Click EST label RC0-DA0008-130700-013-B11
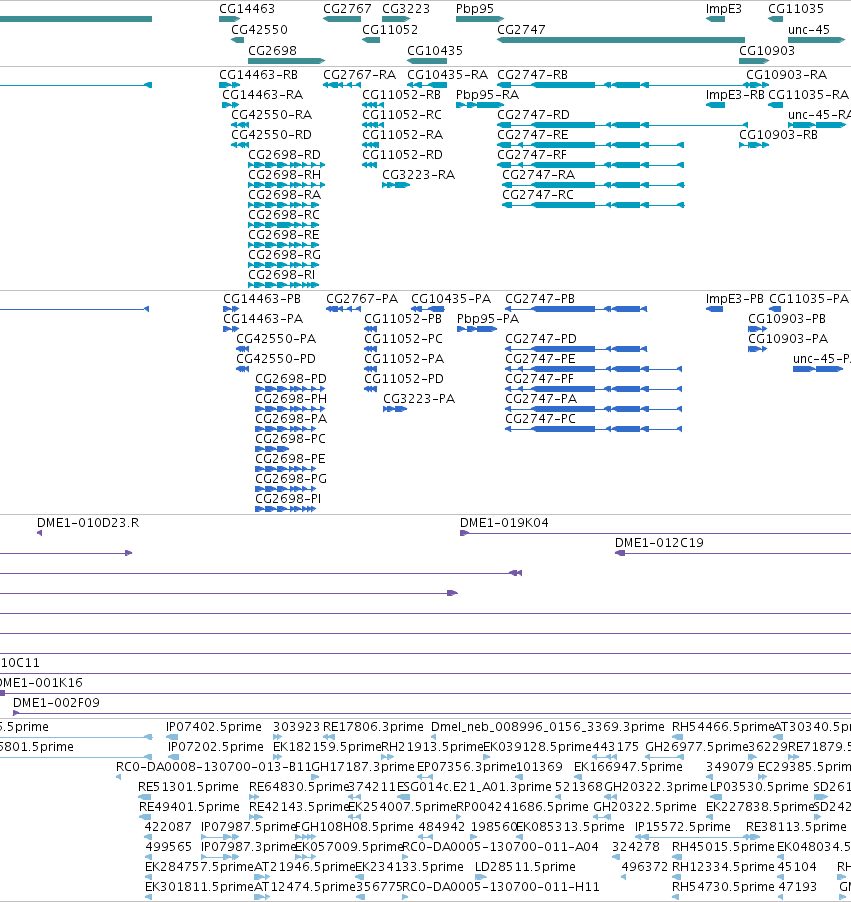Image resolution: width=851 pixels, height=902 pixels. (213, 766)
